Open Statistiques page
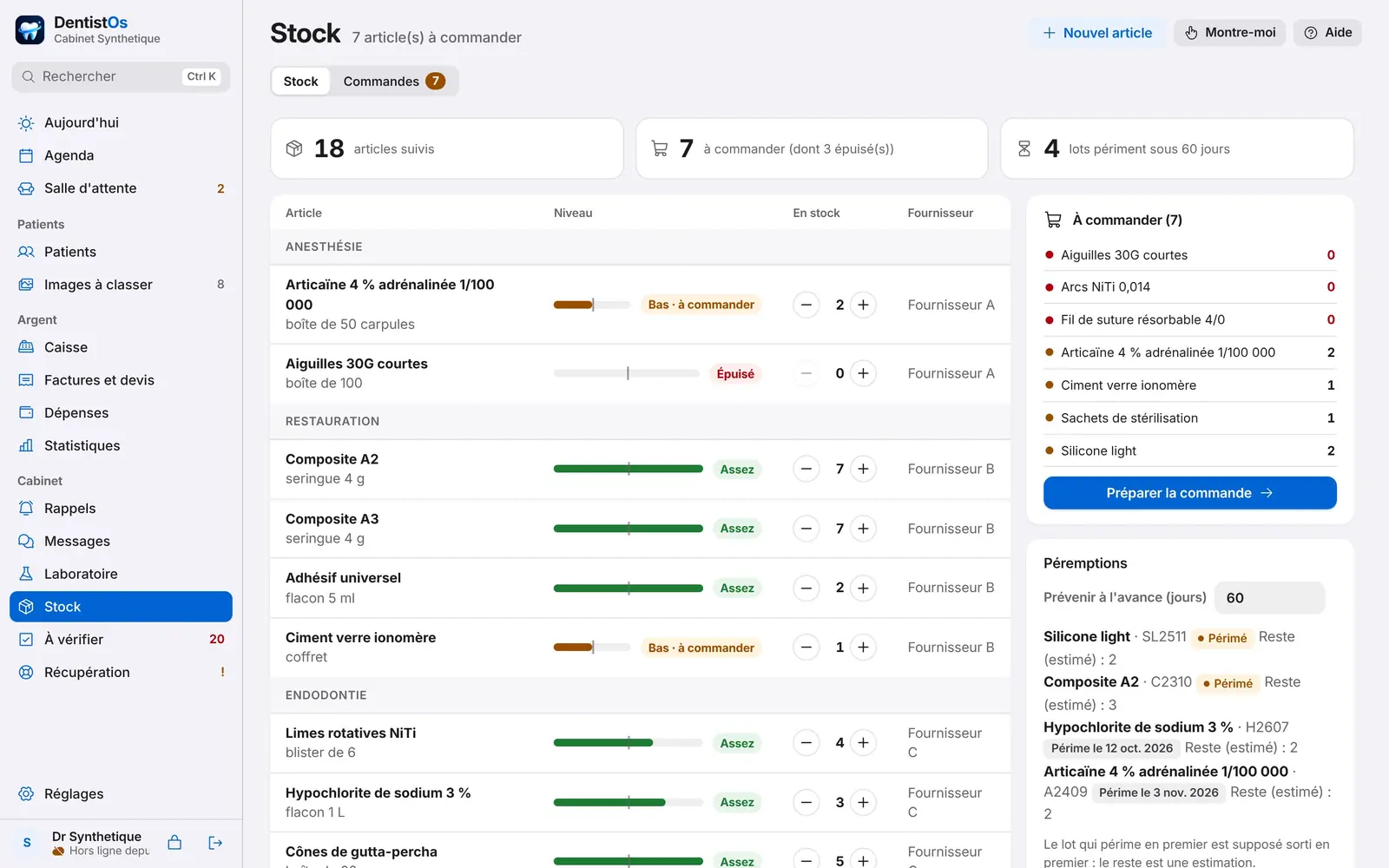 coord(121,446)
